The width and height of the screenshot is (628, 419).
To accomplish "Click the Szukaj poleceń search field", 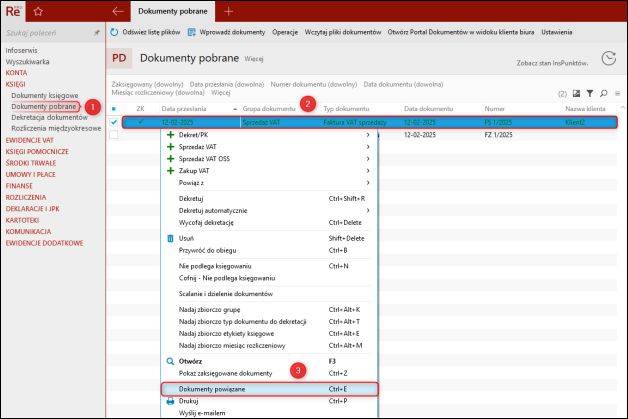I will pyautogui.click(x=45, y=33).
